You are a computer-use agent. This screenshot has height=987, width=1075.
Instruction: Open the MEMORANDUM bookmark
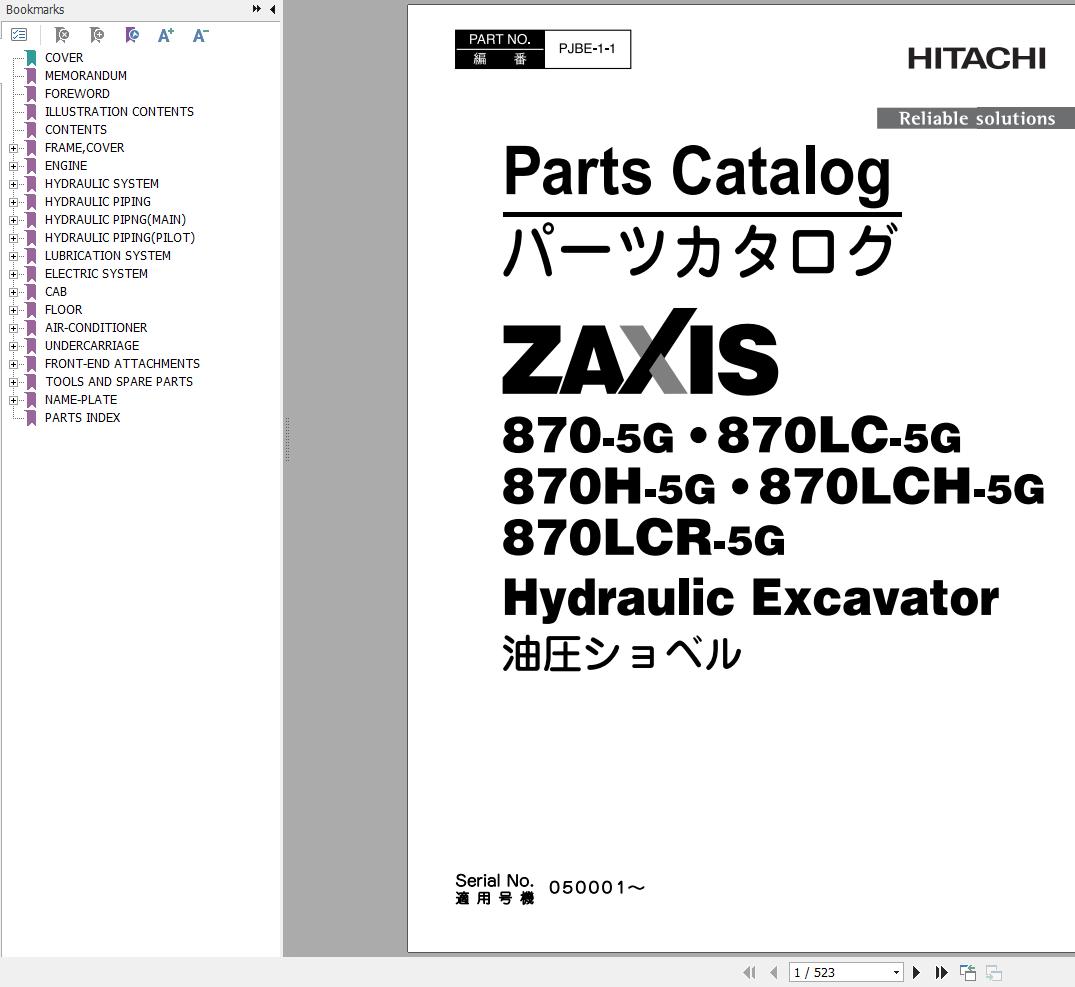click(86, 75)
